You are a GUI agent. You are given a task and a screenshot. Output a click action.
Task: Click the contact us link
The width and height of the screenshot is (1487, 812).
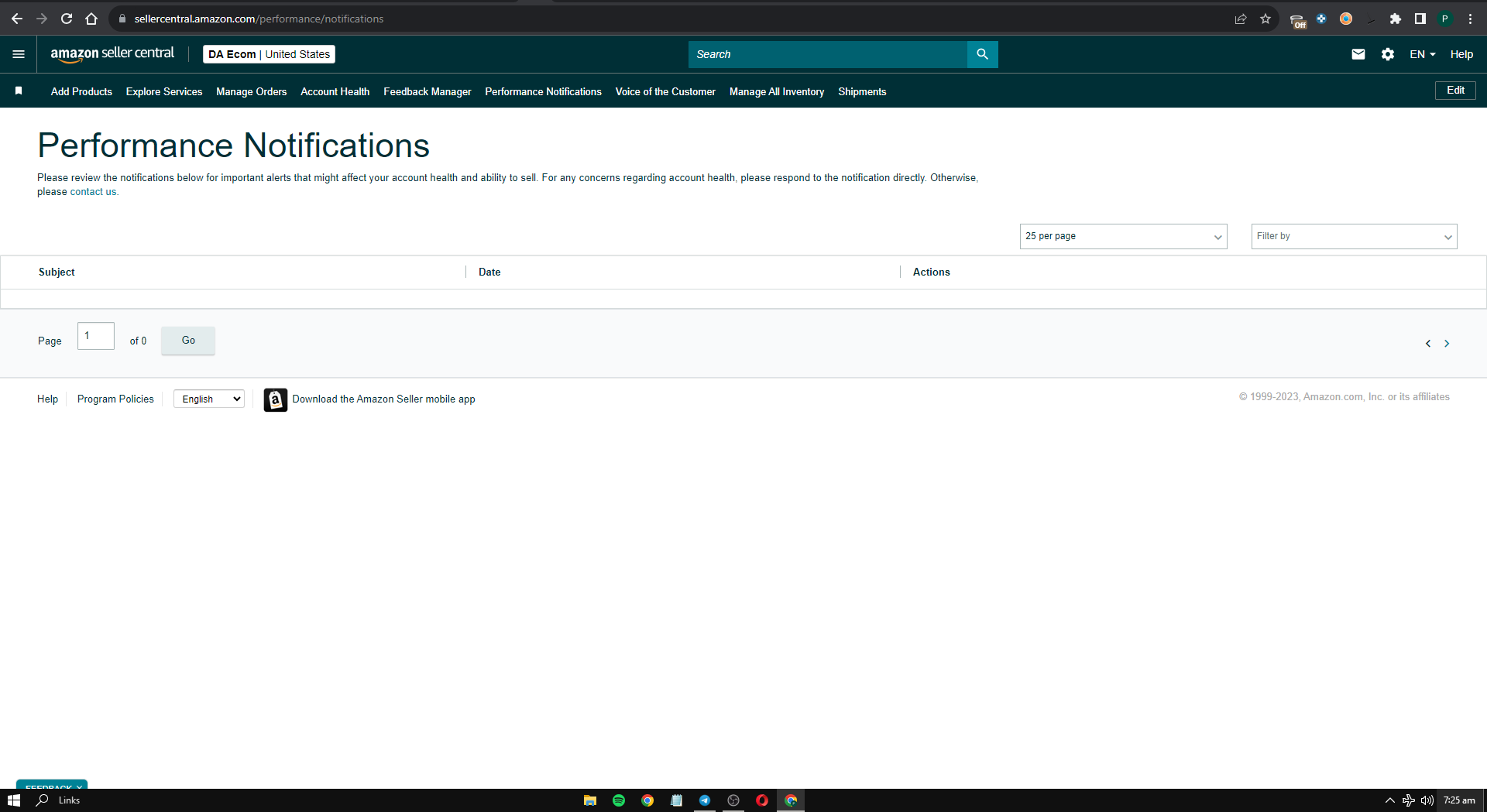[93, 192]
